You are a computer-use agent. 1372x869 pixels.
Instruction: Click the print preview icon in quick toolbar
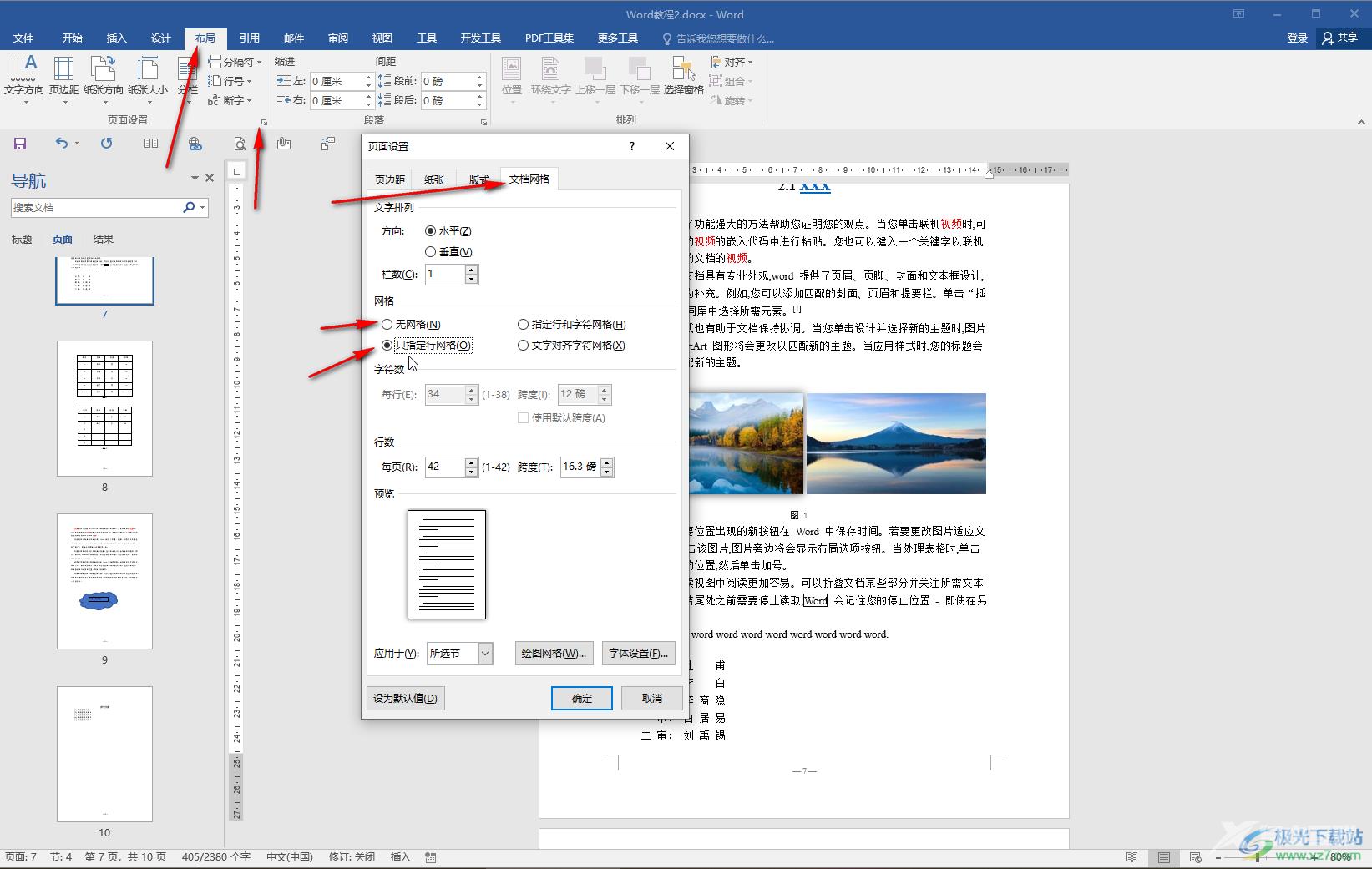point(240,144)
